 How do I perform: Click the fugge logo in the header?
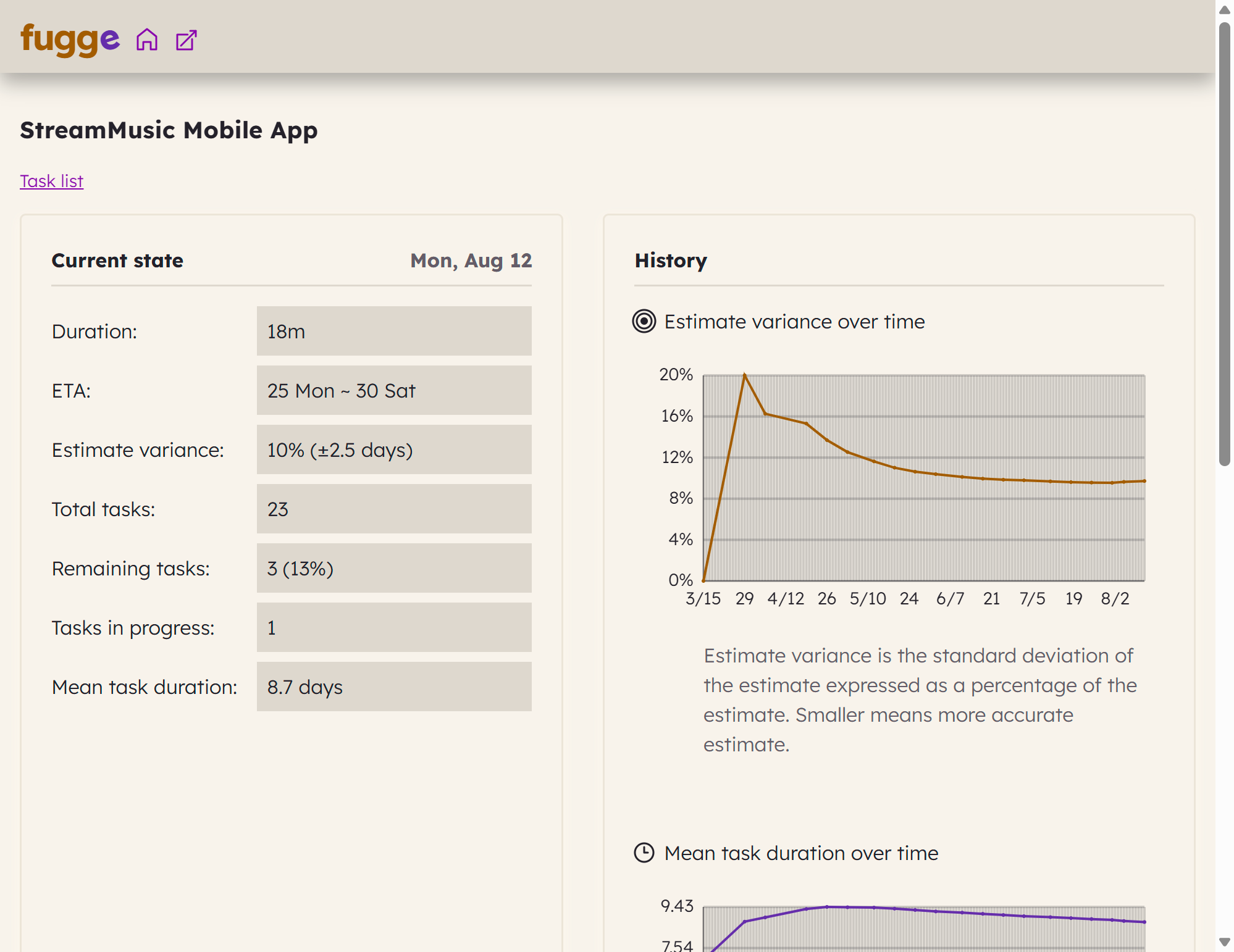(x=69, y=39)
